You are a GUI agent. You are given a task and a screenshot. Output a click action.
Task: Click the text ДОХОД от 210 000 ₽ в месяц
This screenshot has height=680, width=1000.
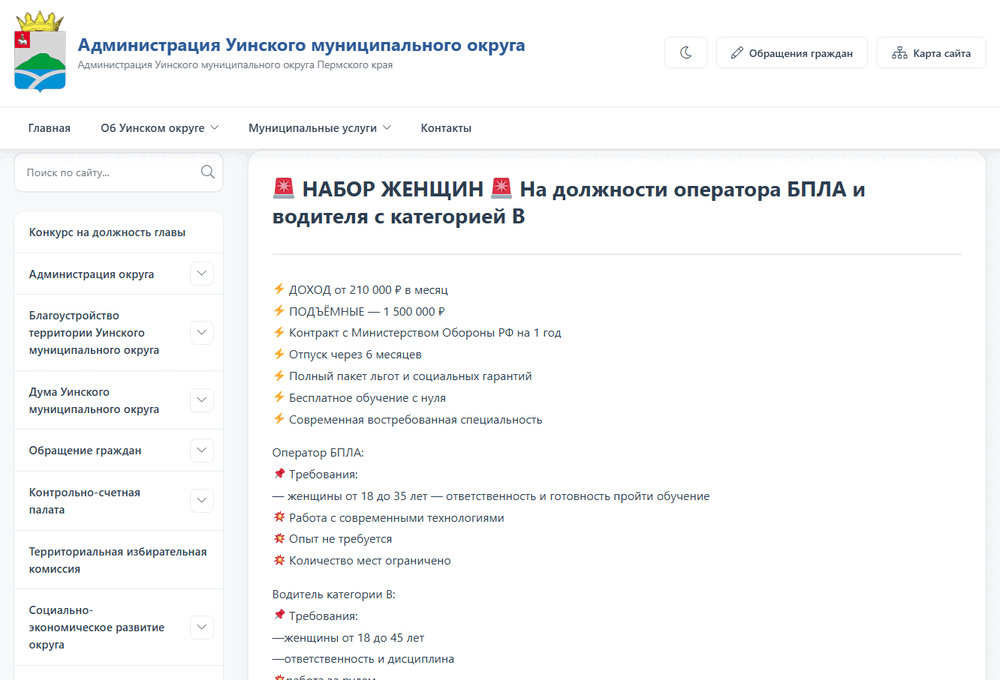coord(368,290)
